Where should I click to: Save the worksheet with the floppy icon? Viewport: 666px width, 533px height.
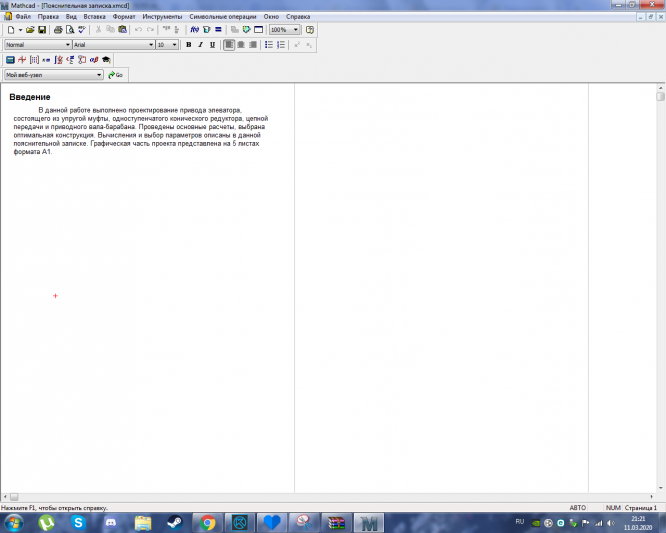pos(42,30)
